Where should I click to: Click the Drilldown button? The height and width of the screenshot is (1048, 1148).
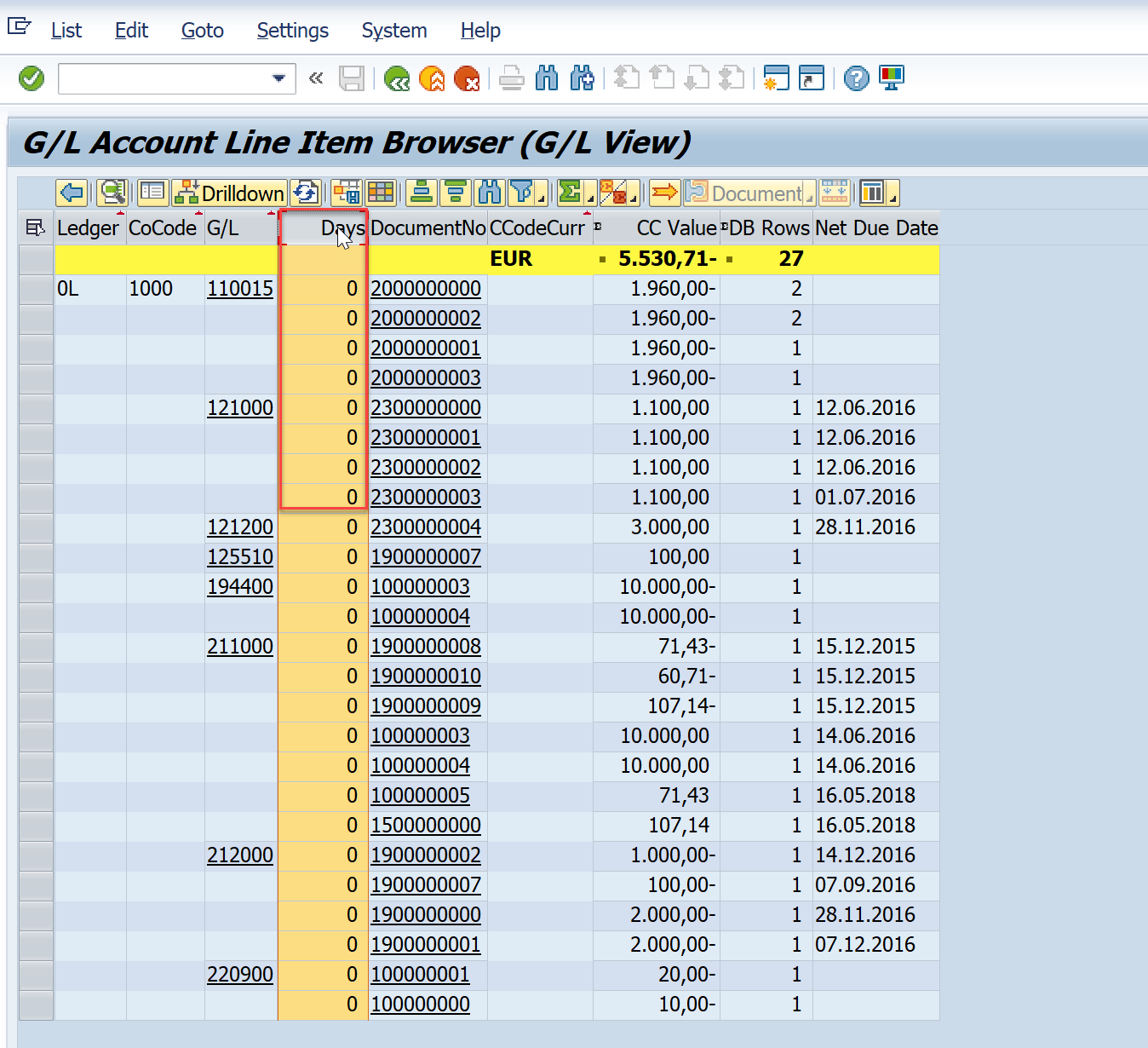click(229, 193)
